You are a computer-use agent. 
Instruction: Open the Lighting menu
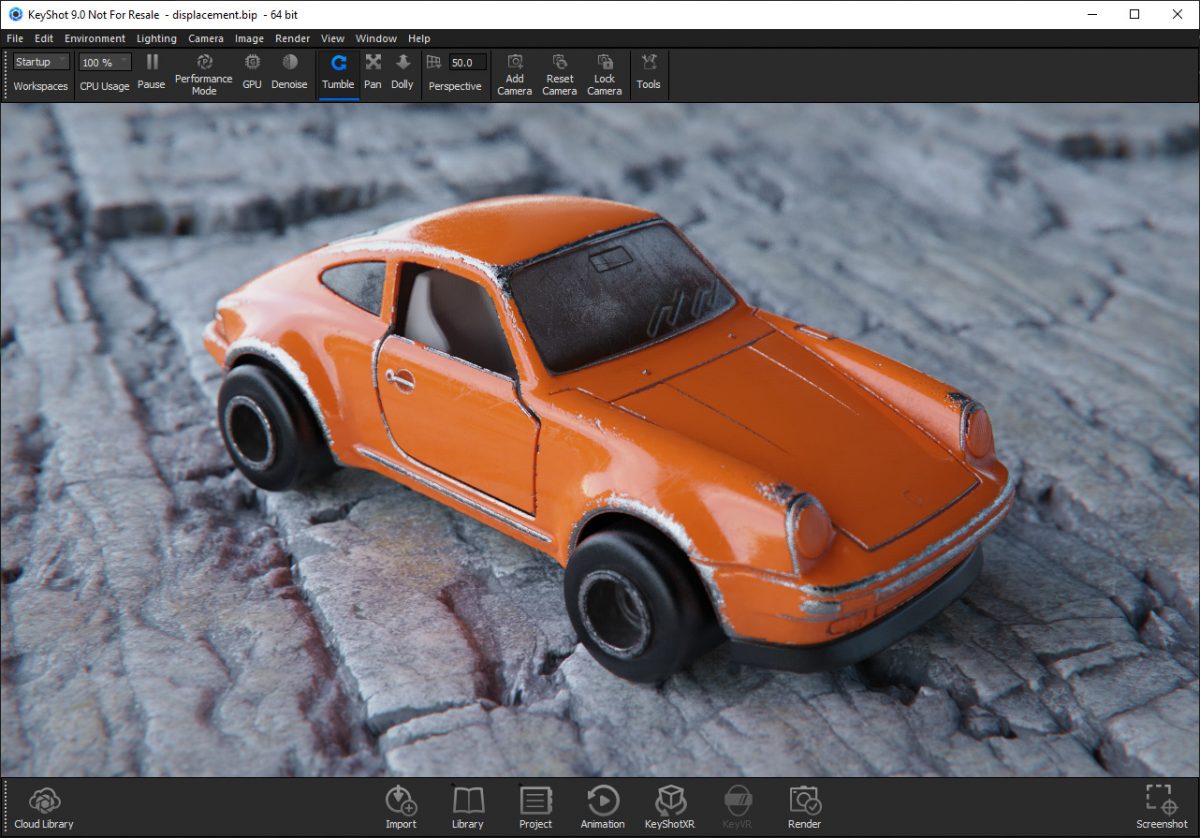click(156, 38)
